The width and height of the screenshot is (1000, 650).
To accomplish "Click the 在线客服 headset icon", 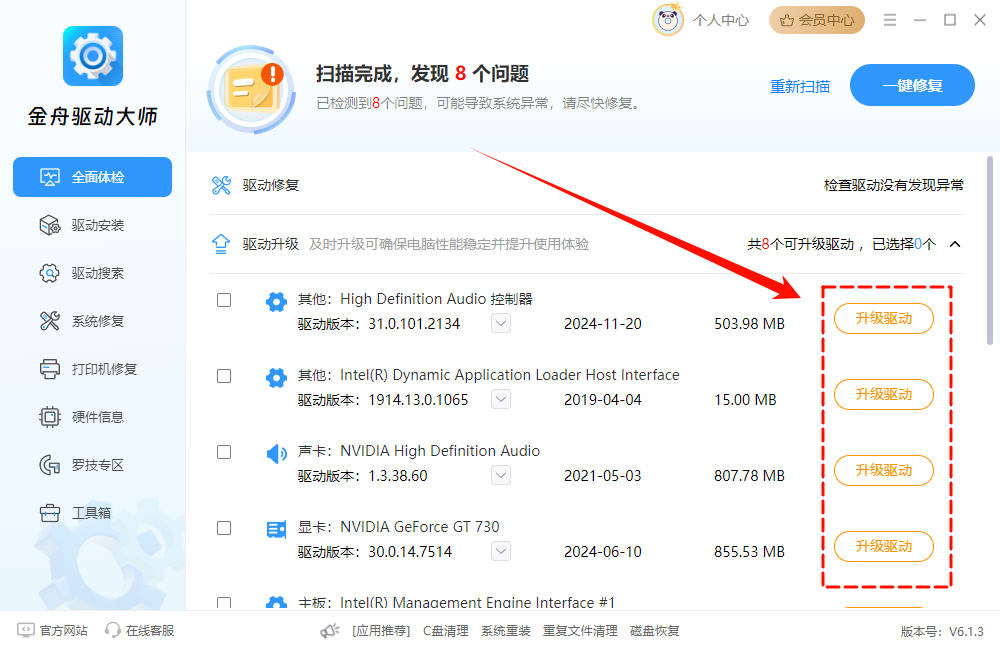I will [x=113, y=630].
